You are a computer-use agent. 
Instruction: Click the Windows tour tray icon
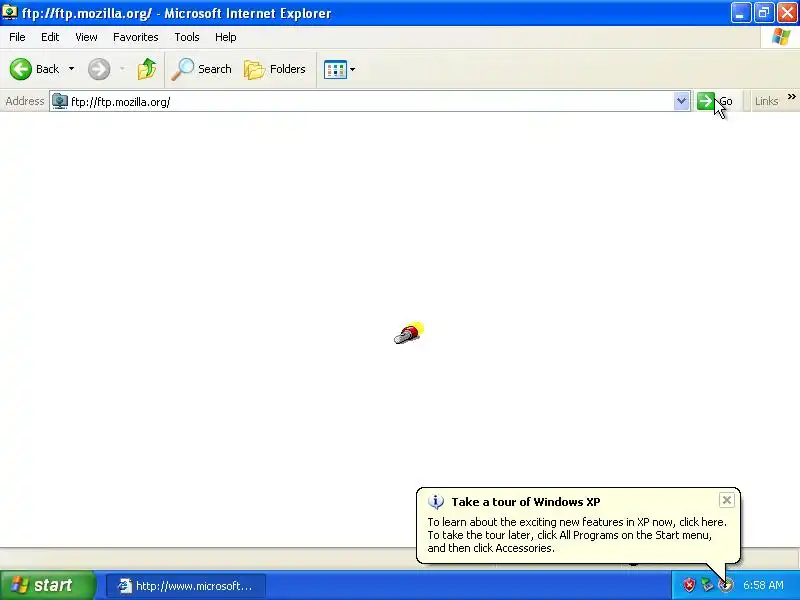[725, 585]
